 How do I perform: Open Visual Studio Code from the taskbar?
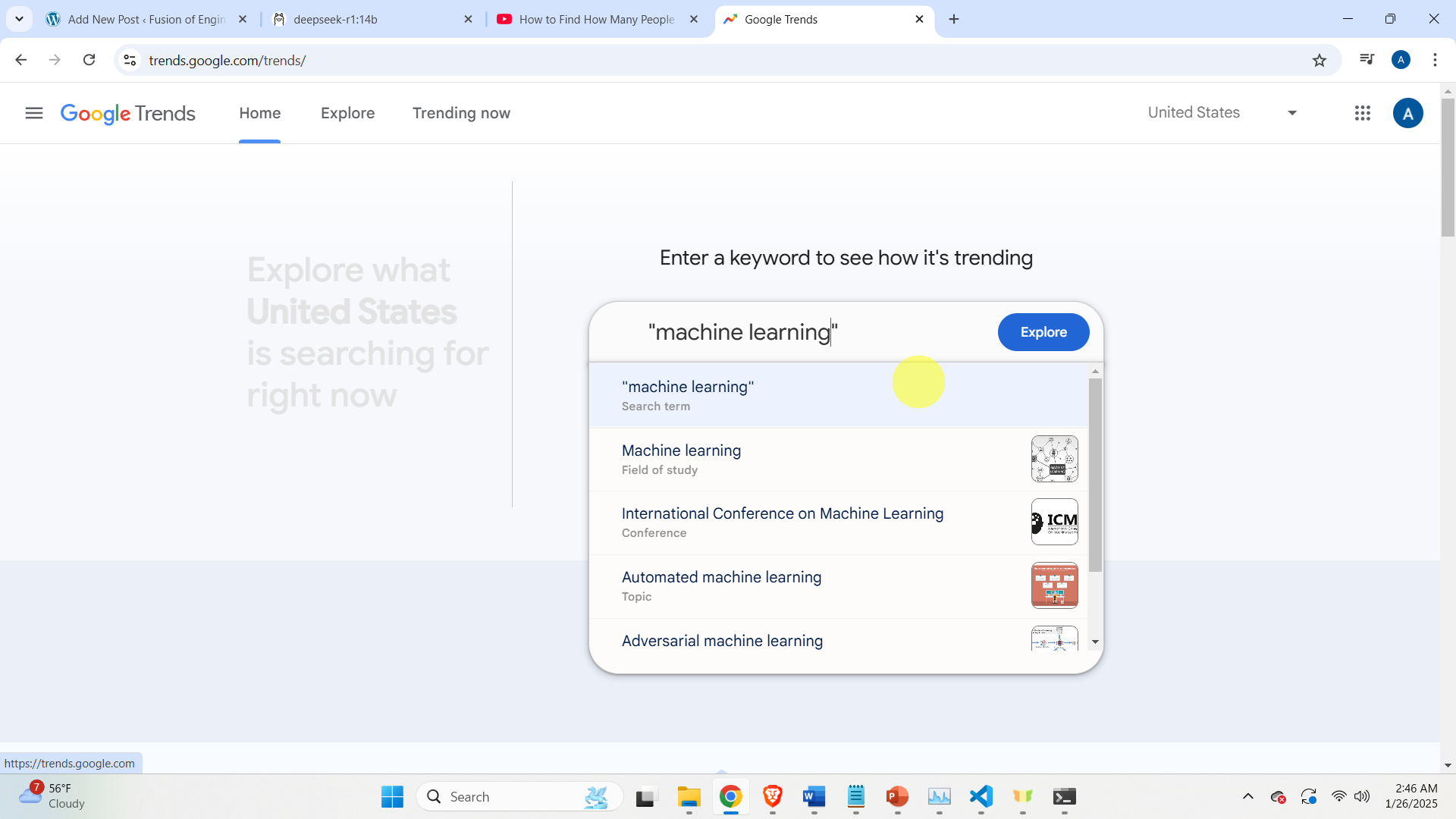pyautogui.click(x=981, y=796)
